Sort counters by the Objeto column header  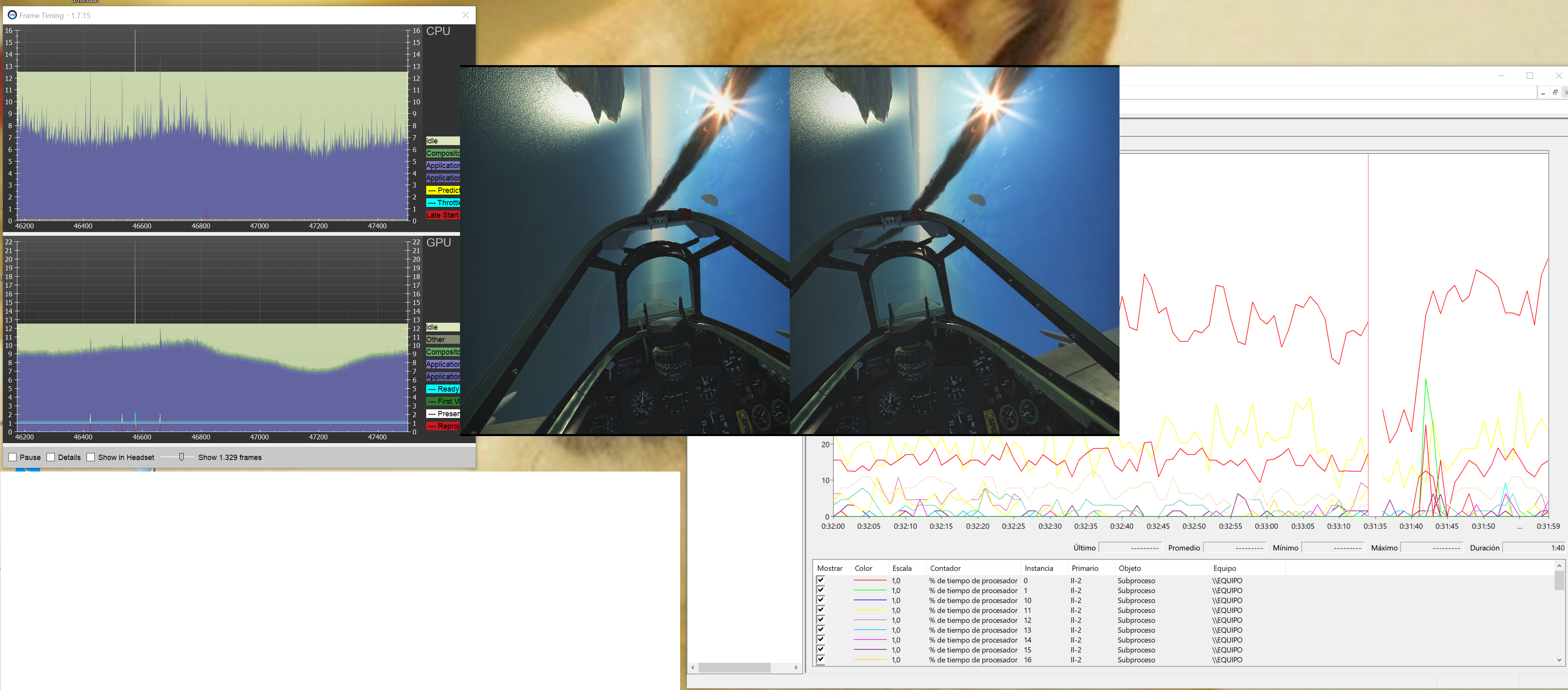click(x=1162, y=568)
